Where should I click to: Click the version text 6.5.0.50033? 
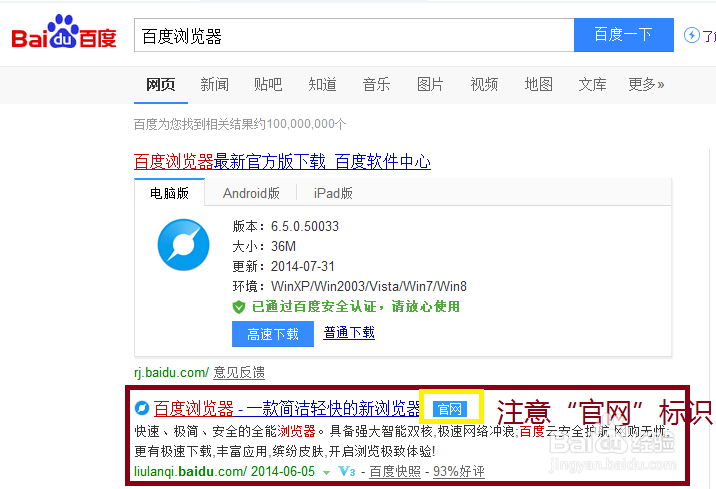coord(305,226)
